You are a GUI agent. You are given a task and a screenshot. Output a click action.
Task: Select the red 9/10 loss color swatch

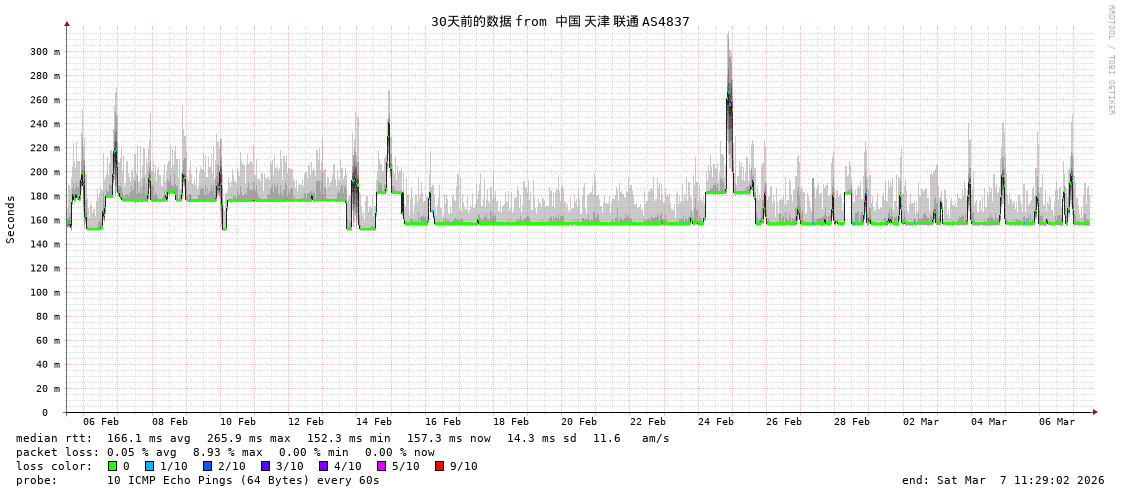(x=439, y=466)
